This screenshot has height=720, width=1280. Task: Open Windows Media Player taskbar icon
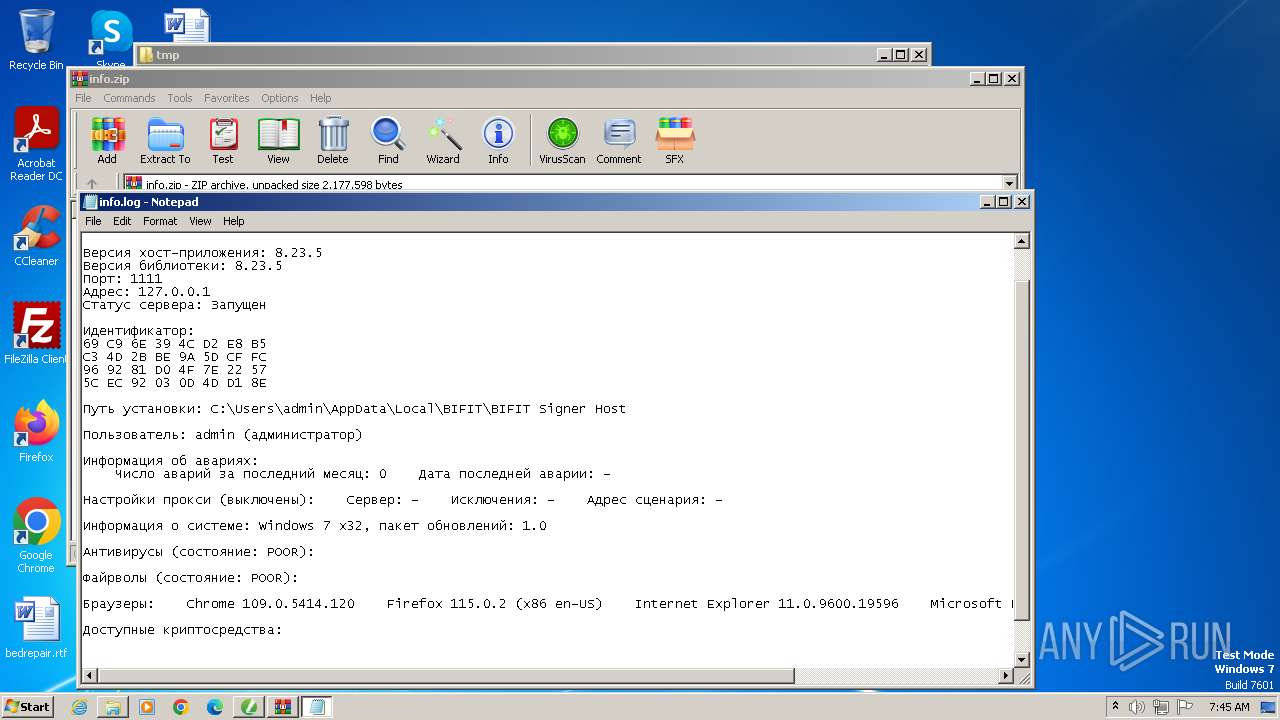pyautogui.click(x=147, y=707)
